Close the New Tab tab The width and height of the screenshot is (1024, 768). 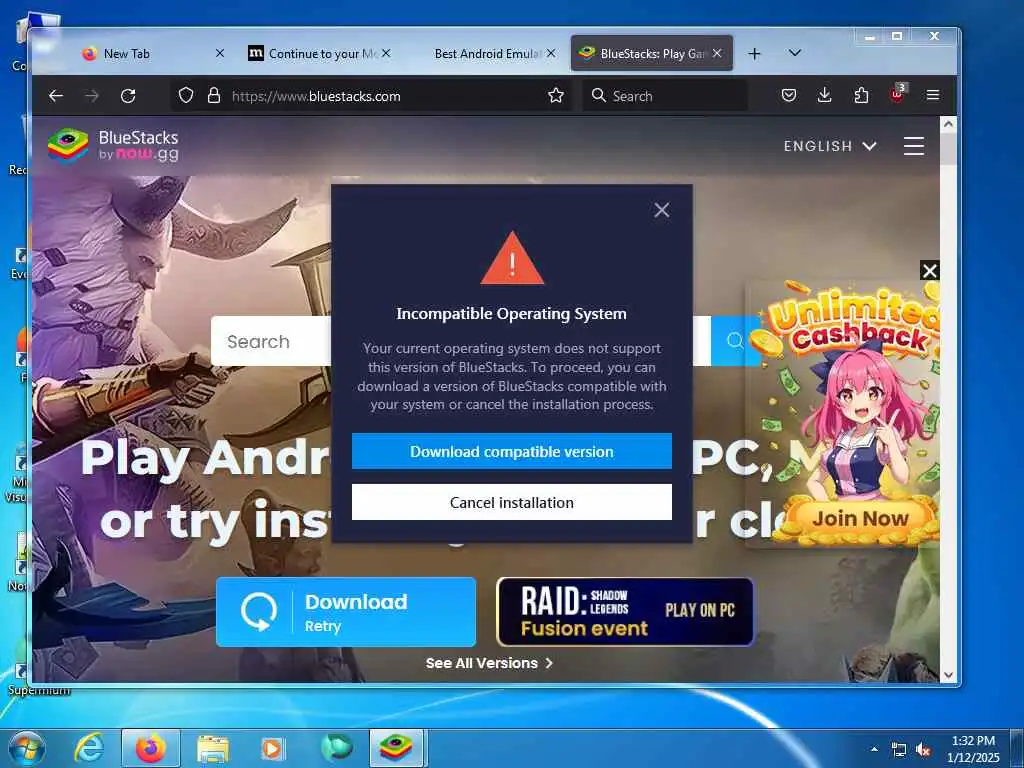click(220, 54)
